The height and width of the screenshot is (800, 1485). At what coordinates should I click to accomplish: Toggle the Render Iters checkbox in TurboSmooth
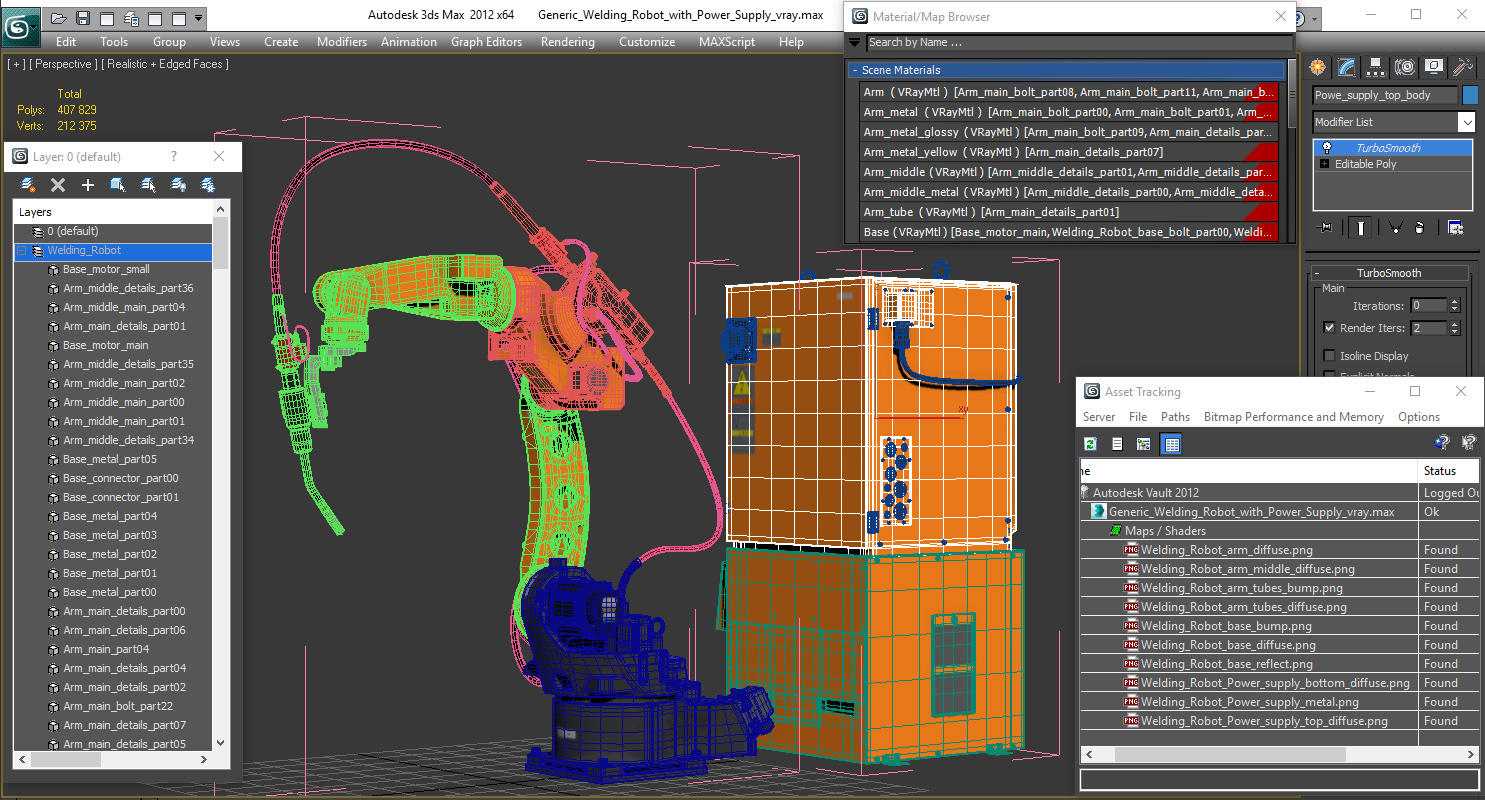click(x=1329, y=328)
